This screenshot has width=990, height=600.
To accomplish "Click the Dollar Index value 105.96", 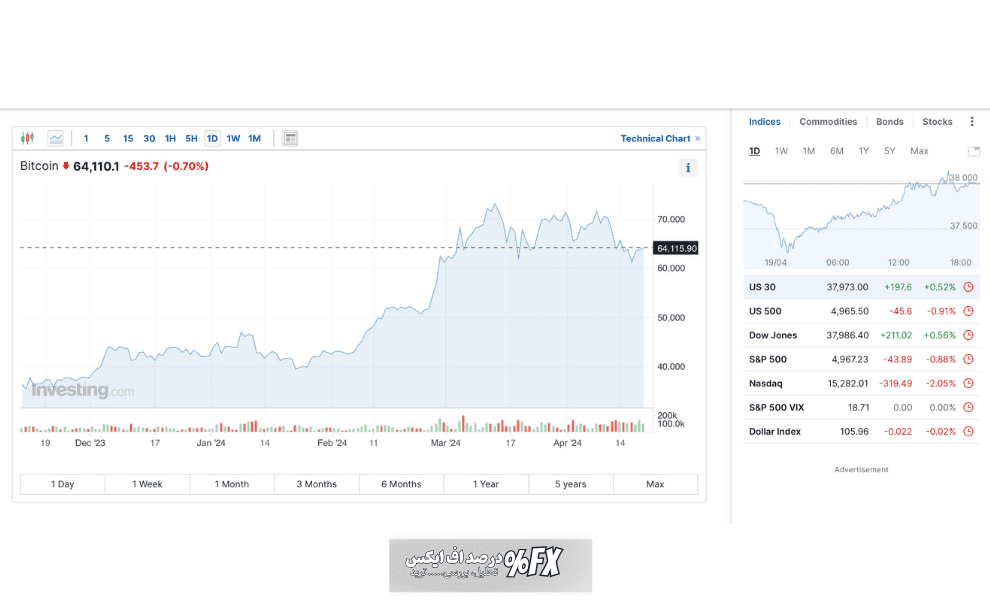I will (x=852, y=431).
